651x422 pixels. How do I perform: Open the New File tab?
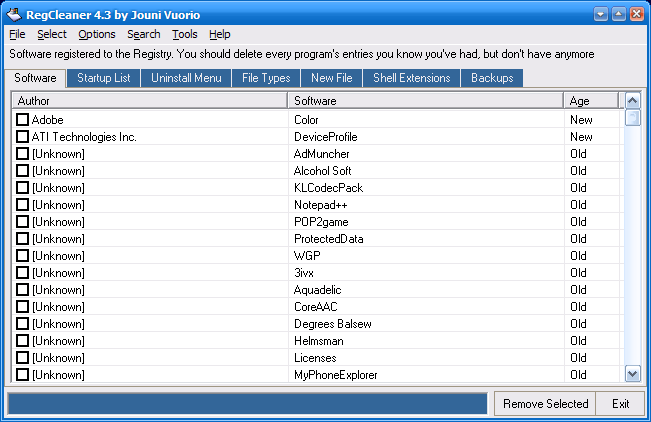(332, 78)
